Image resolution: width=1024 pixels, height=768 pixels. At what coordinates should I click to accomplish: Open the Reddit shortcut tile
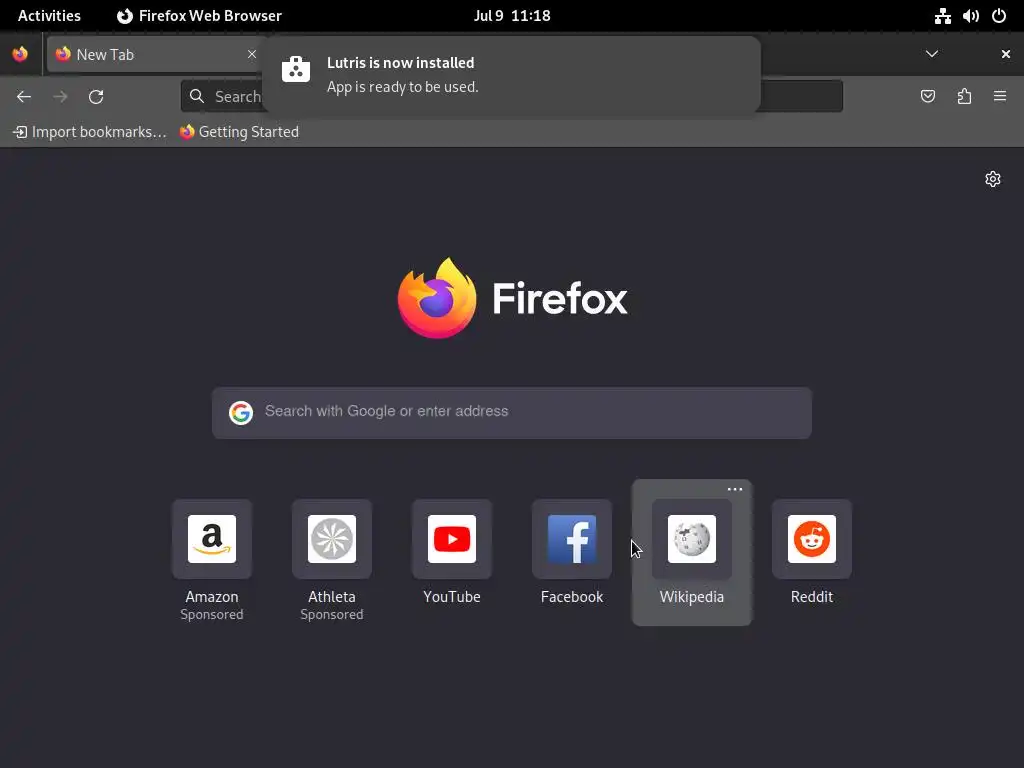[x=812, y=539]
